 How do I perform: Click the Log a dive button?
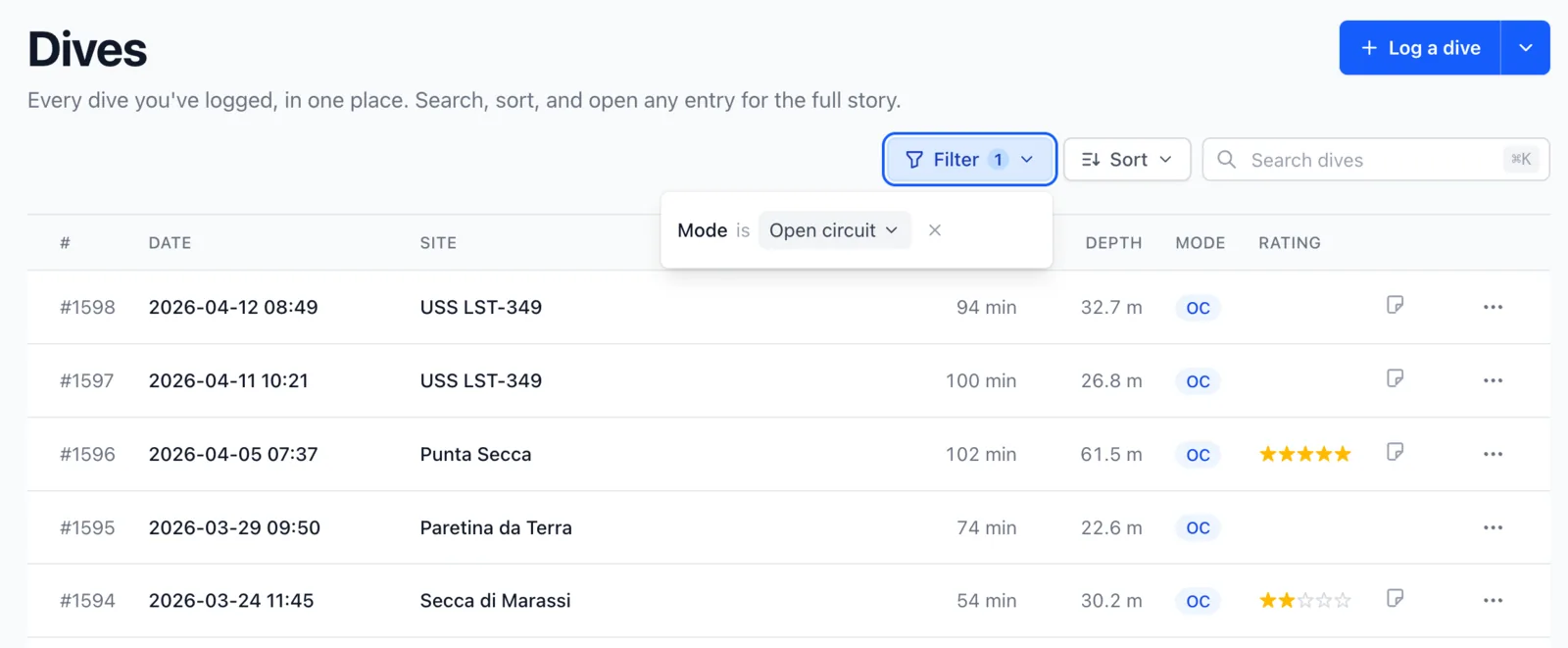1420,48
